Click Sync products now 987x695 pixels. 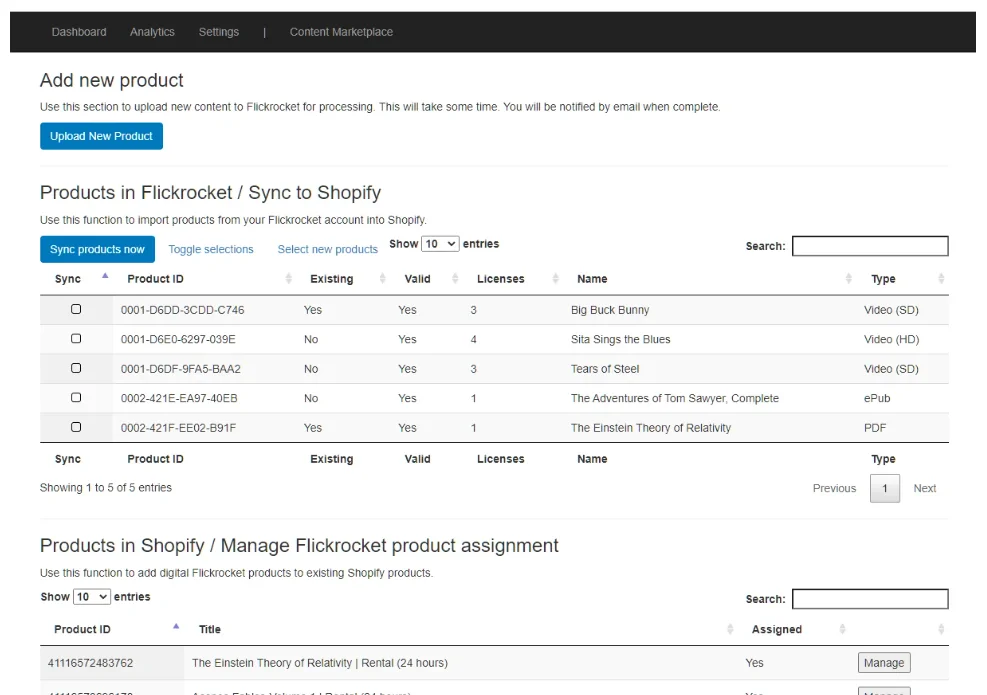(98, 249)
